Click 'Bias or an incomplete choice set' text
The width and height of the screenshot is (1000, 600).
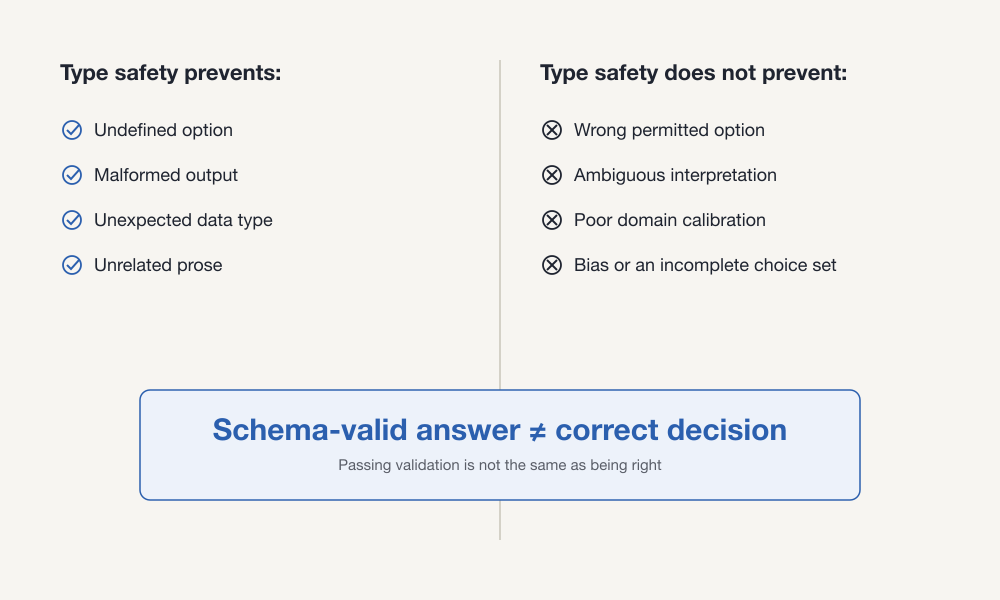point(705,265)
